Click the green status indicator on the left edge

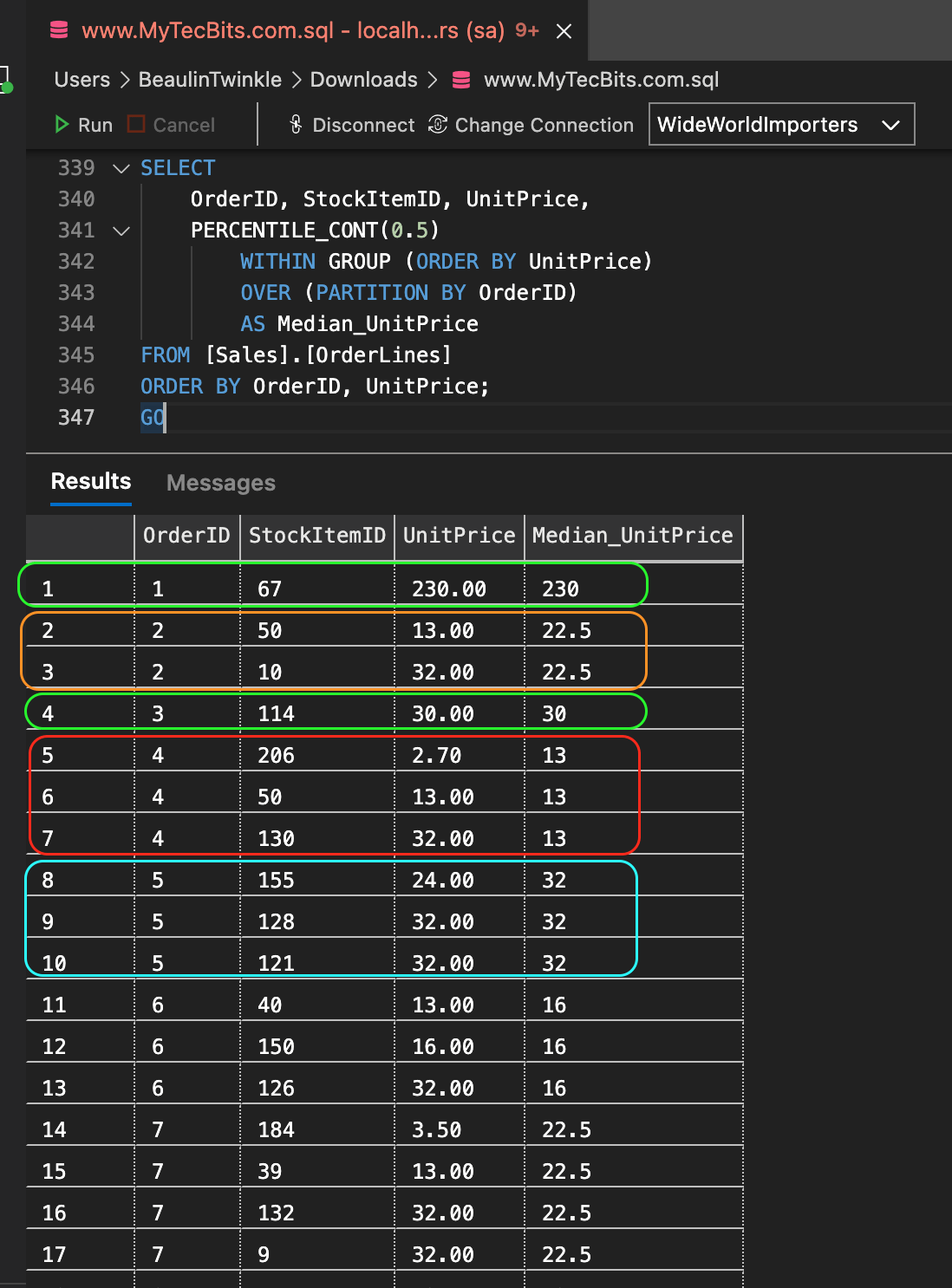click(7, 86)
